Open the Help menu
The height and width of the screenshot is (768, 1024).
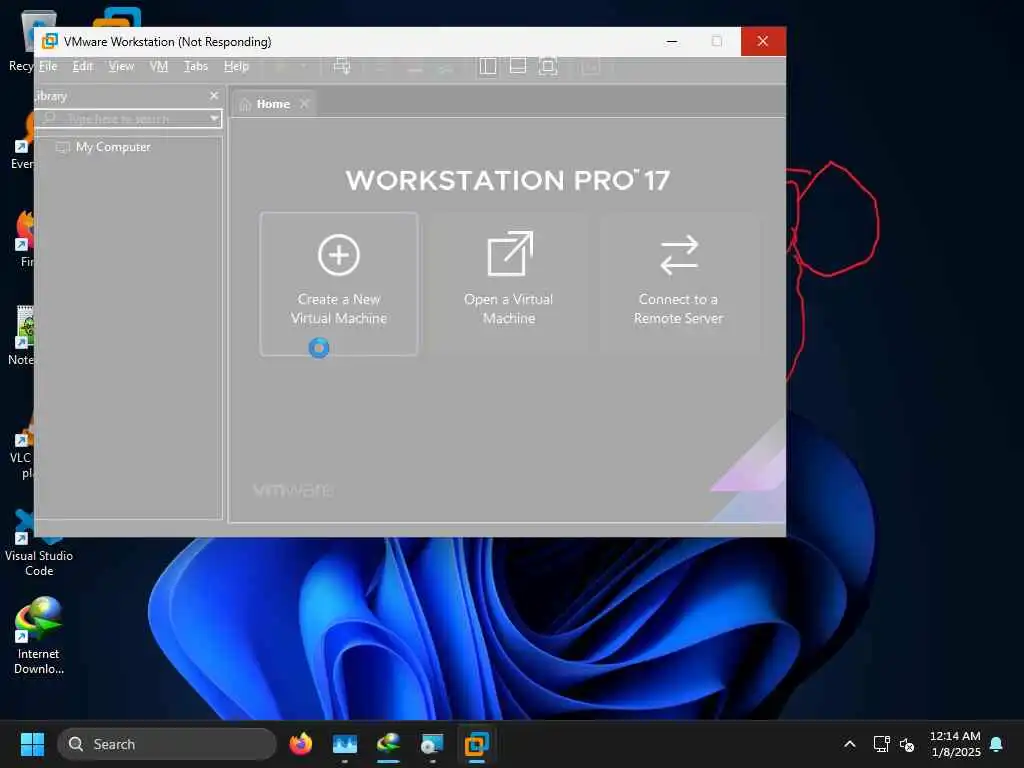click(236, 66)
